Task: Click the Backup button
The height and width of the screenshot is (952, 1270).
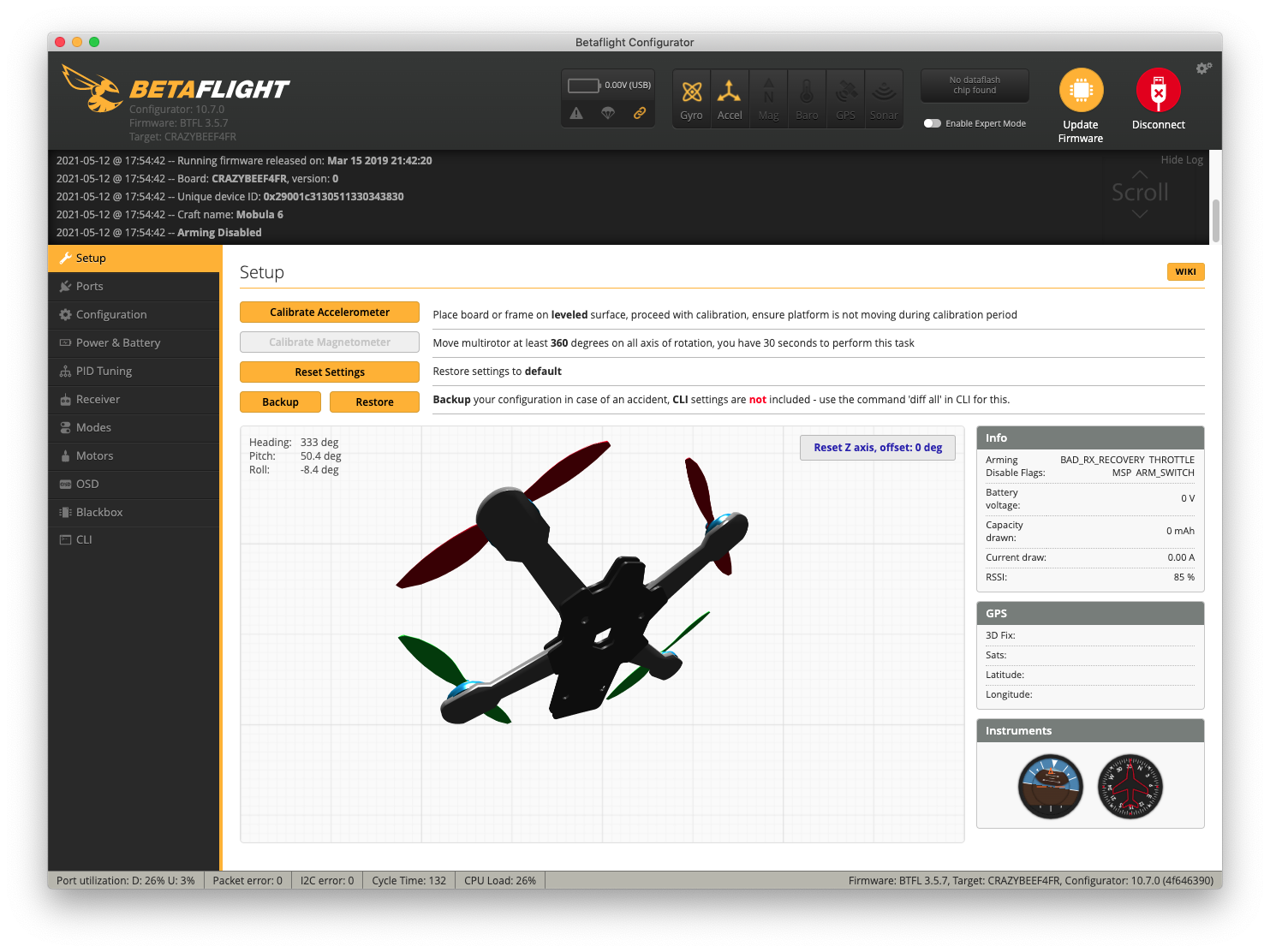Action: coord(280,402)
